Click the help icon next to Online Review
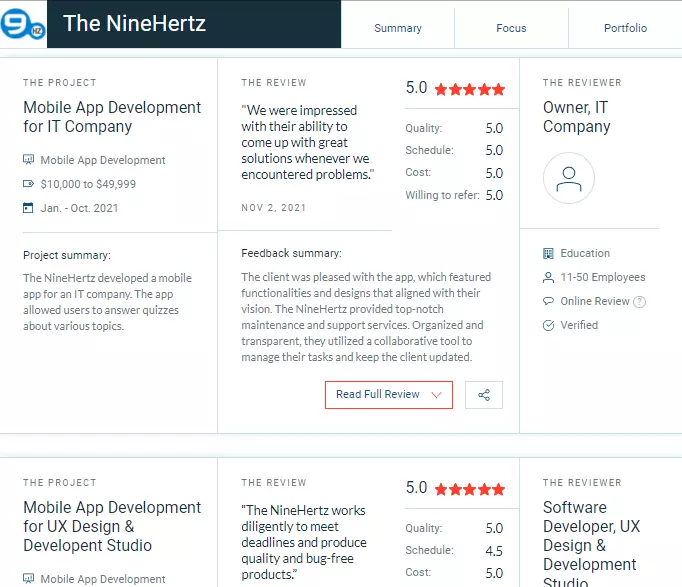Viewport: 682px width, 587px height. point(639,302)
